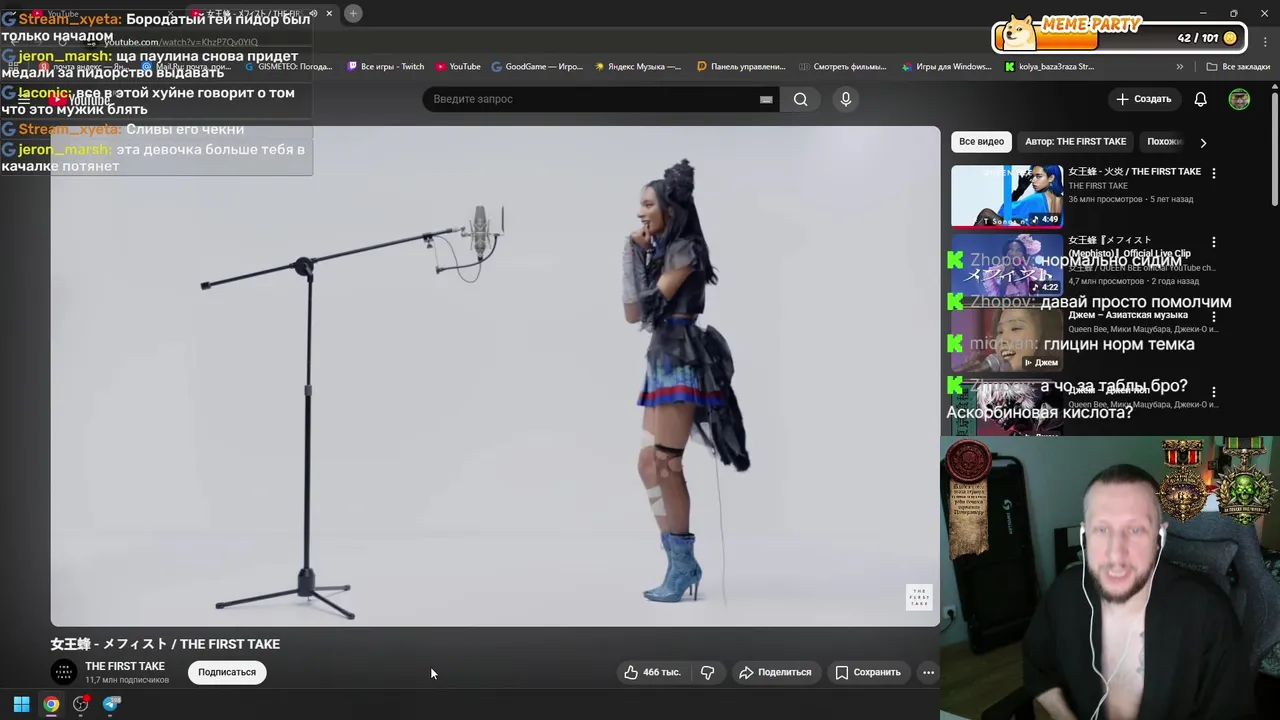
Task: Open the taskbar app with red badge
Action: pyautogui.click(x=81, y=704)
